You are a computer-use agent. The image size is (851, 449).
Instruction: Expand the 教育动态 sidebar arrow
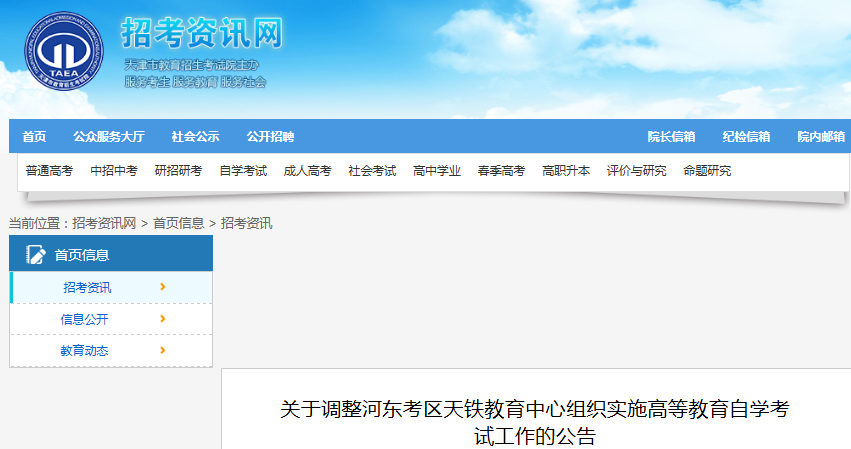(x=162, y=350)
